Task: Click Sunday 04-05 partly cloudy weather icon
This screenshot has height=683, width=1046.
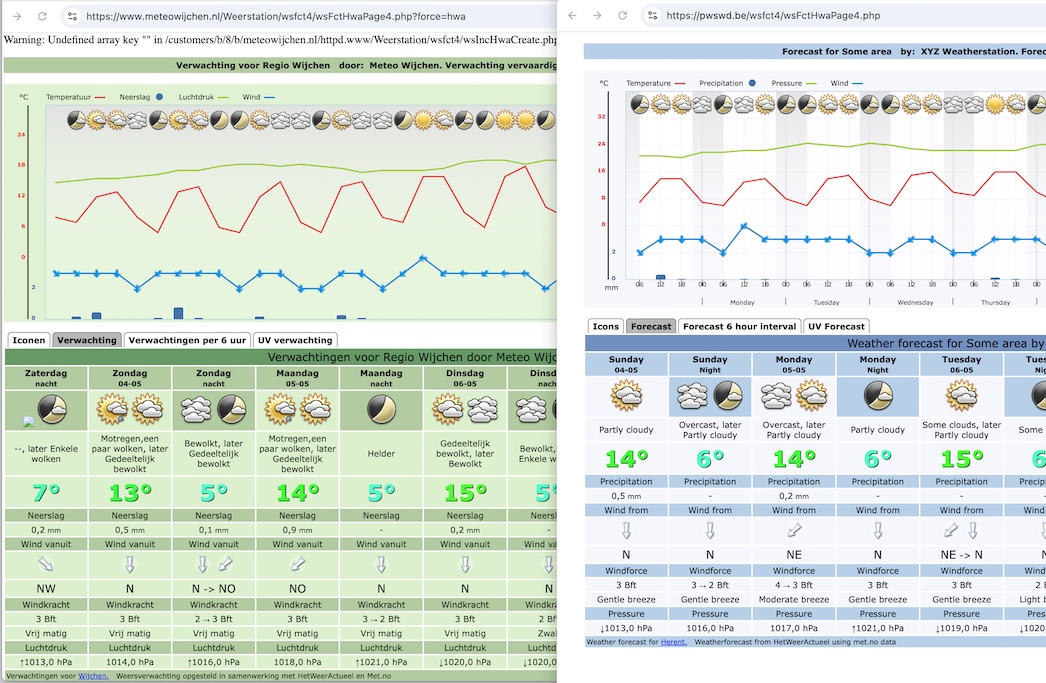Action: 626,397
